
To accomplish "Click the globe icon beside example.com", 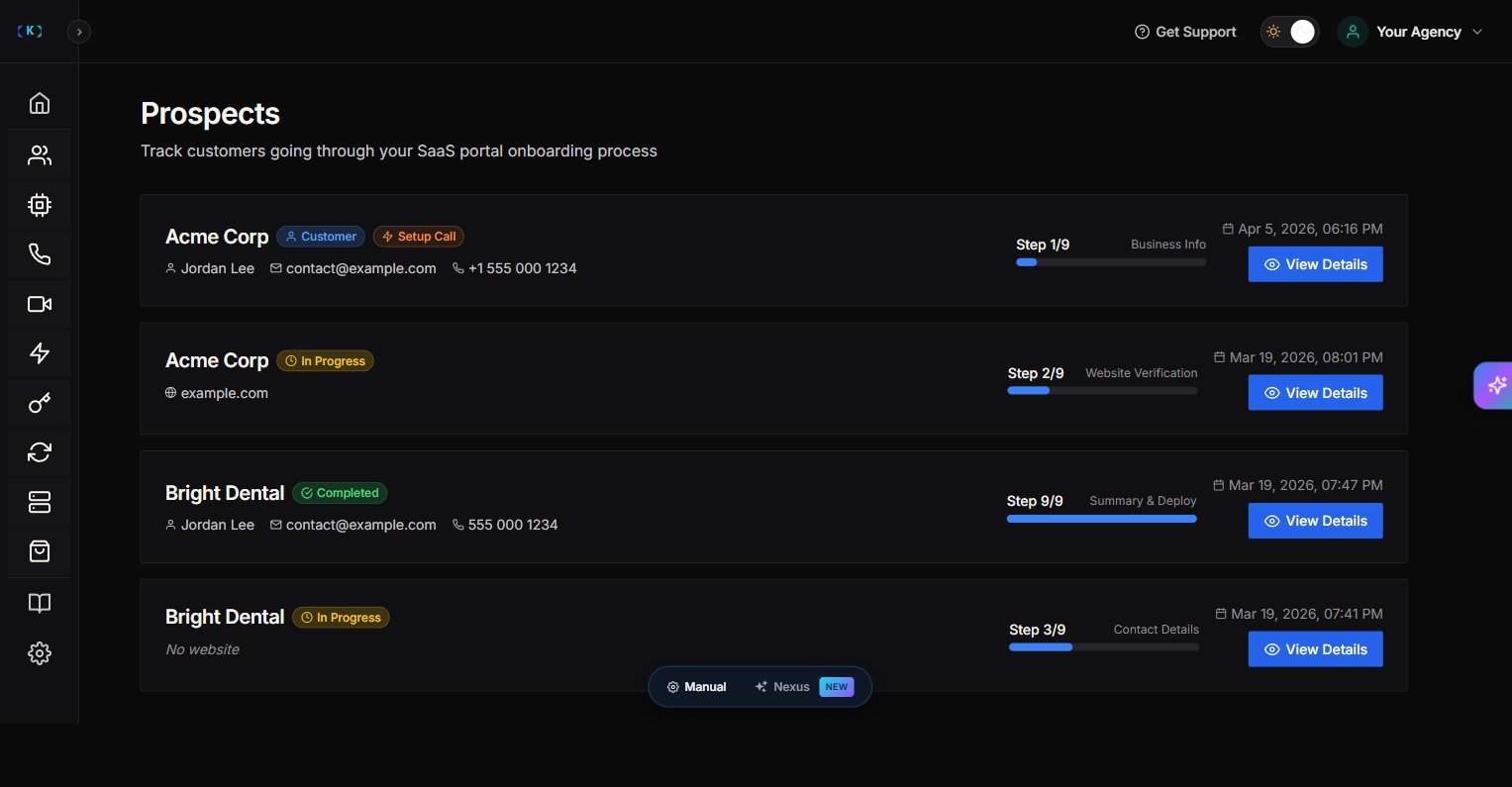I will (170, 393).
